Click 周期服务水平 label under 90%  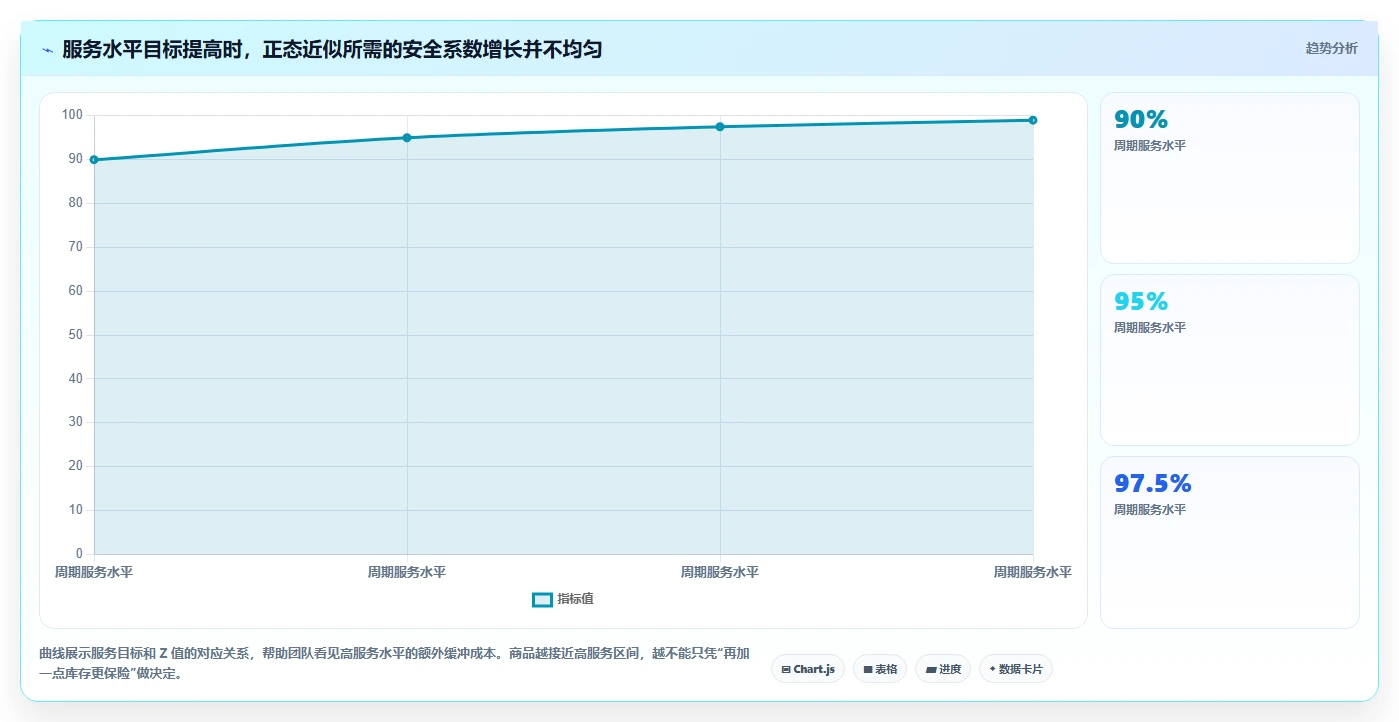pyautogui.click(x=1150, y=146)
